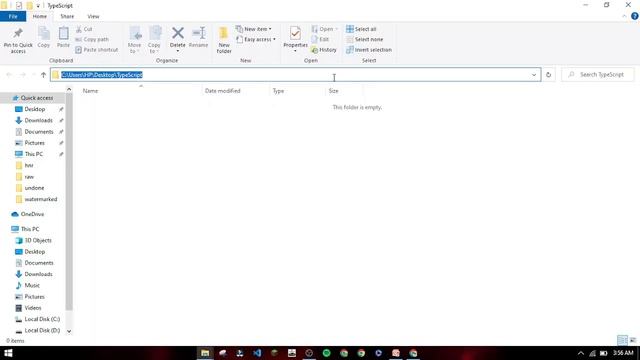
Task: Click the Forward navigation arrow
Action: click(x=23, y=75)
